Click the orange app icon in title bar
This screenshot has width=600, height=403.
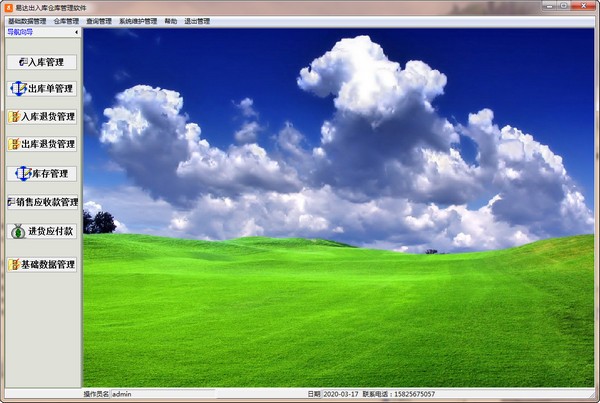tap(8, 7)
